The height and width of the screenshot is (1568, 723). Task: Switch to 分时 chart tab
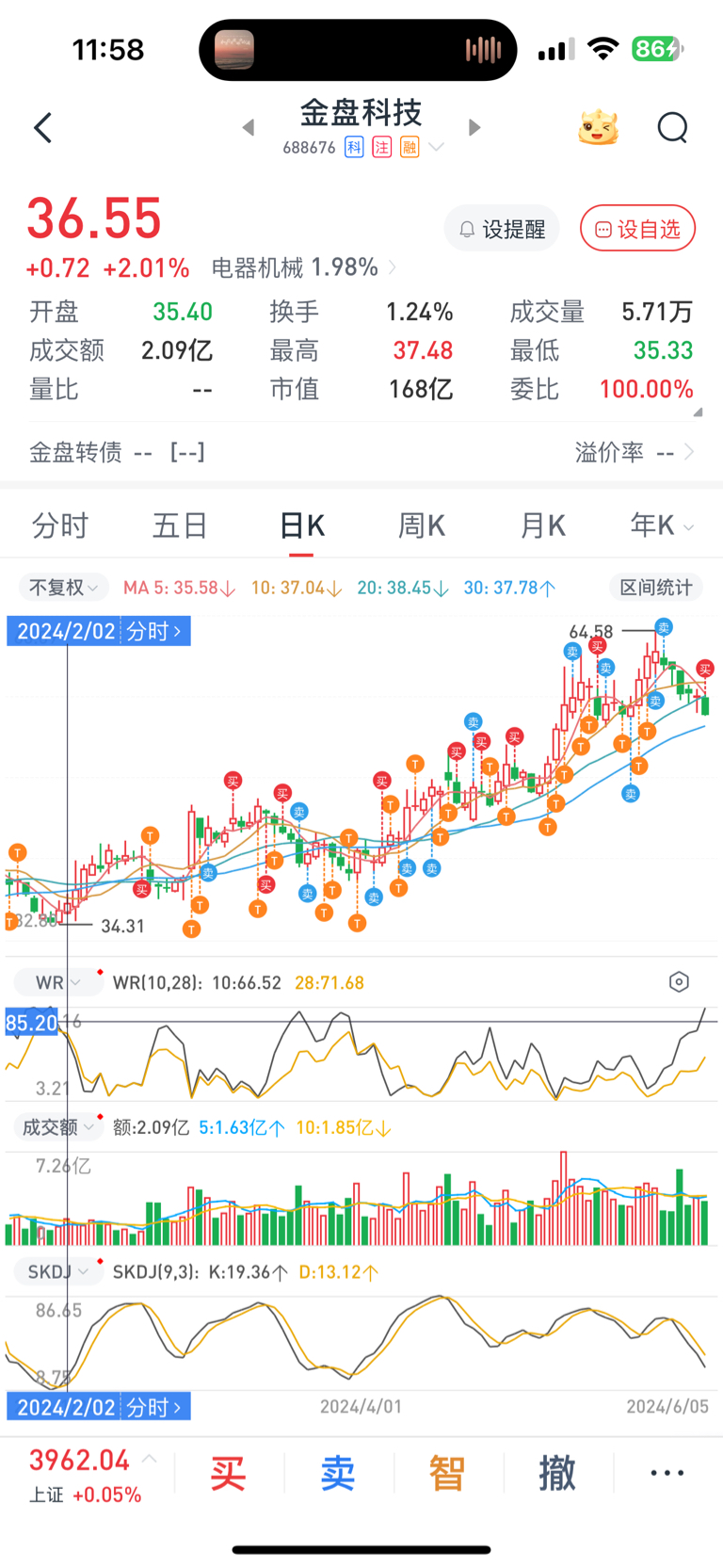pyautogui.click(x=60, y=525)
